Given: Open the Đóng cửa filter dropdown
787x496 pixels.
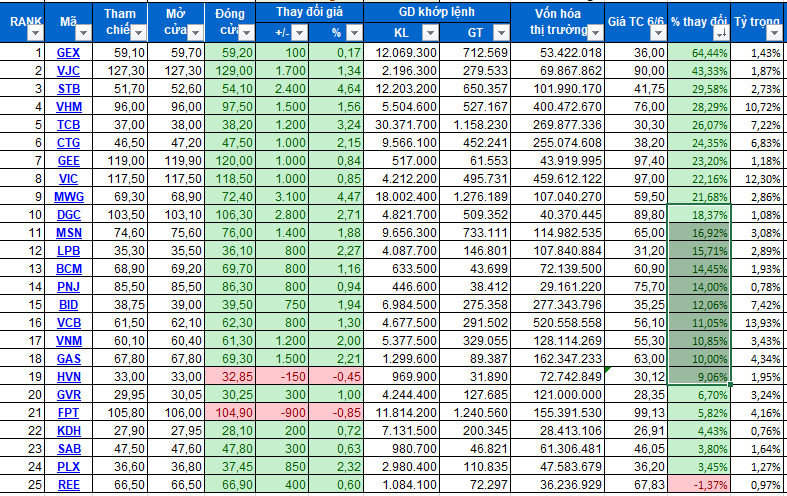Looking at the screenshot, I should 246,33.
